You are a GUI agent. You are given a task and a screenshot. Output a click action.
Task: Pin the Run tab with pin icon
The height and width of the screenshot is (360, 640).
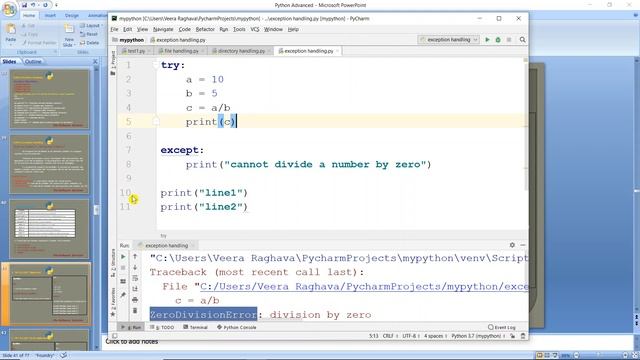[x=123, y=295]
